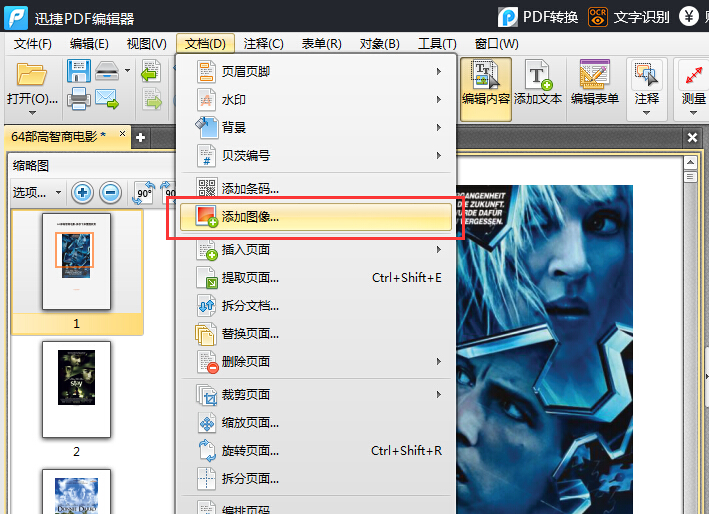
Task: Open the 水印 watermark submenu
Action: [x=316, y=99]
